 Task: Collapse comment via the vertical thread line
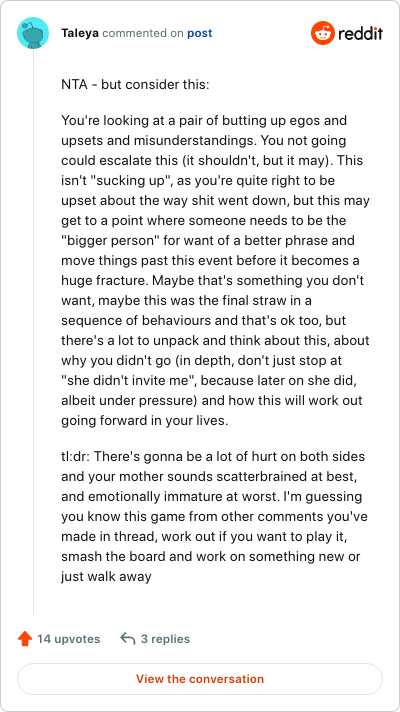[33, 331]
